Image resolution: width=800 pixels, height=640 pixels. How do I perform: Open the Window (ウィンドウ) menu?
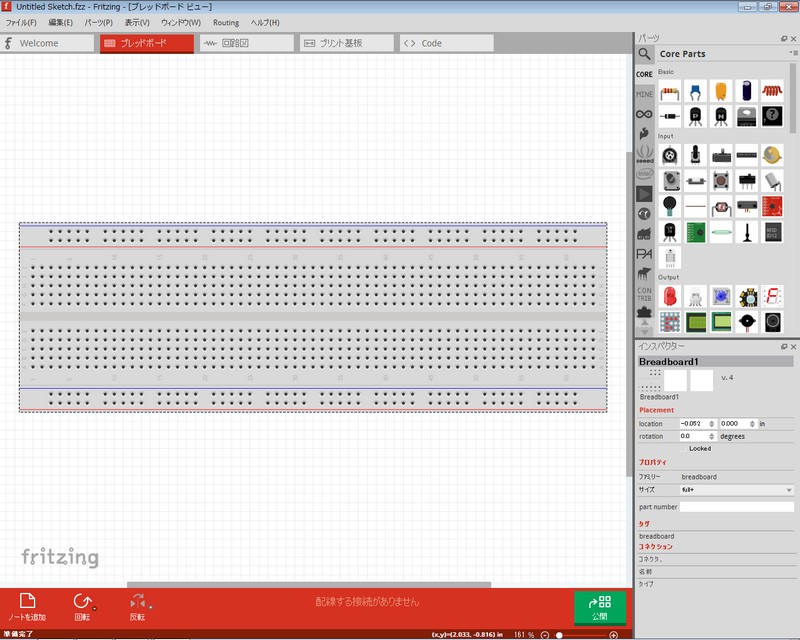point(181,22)
